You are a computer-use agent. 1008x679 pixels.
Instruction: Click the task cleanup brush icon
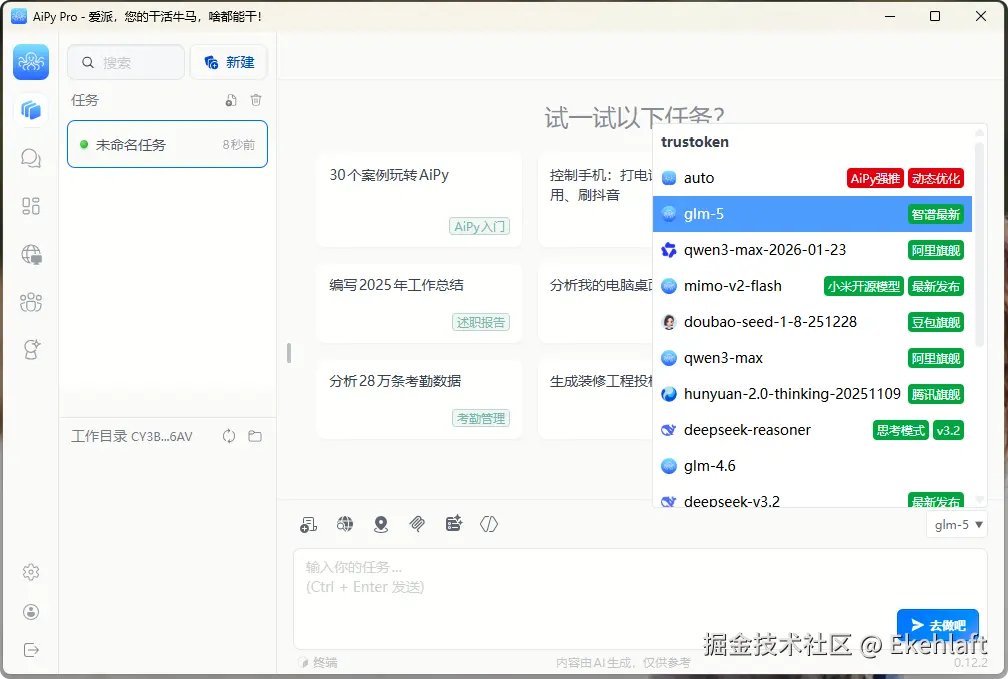coord(231,100)
